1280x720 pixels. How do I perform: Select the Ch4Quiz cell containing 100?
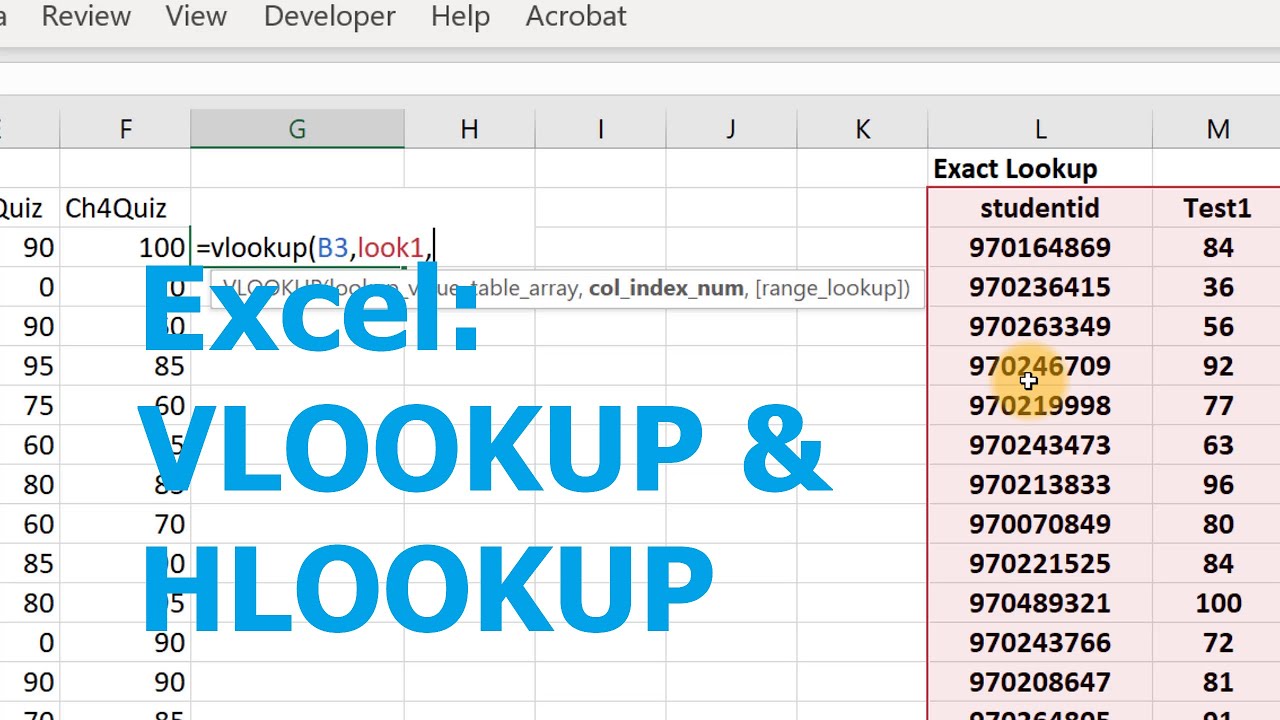[125, 247]
